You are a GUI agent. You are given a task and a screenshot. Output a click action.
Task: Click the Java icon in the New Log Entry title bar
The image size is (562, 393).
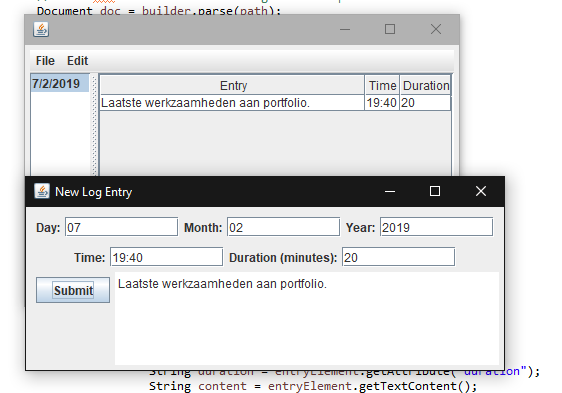(42, 191)
